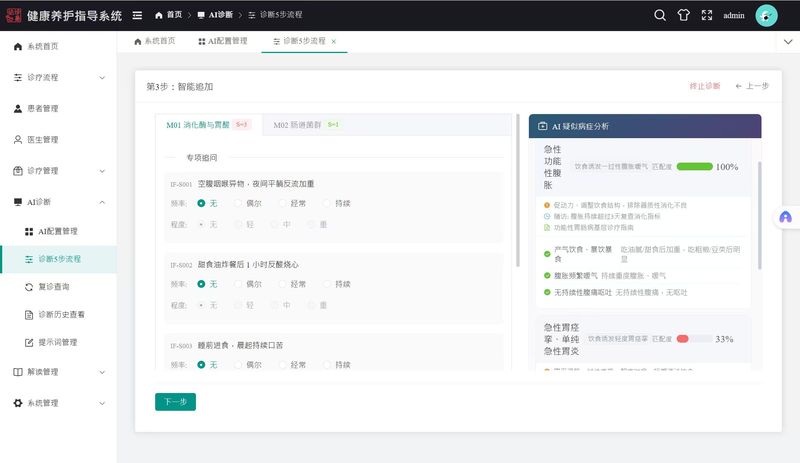The height and width of the screenshot is (463, 800).
Task: Click the 终止诊断 link
Action: (x=705, y=86)
